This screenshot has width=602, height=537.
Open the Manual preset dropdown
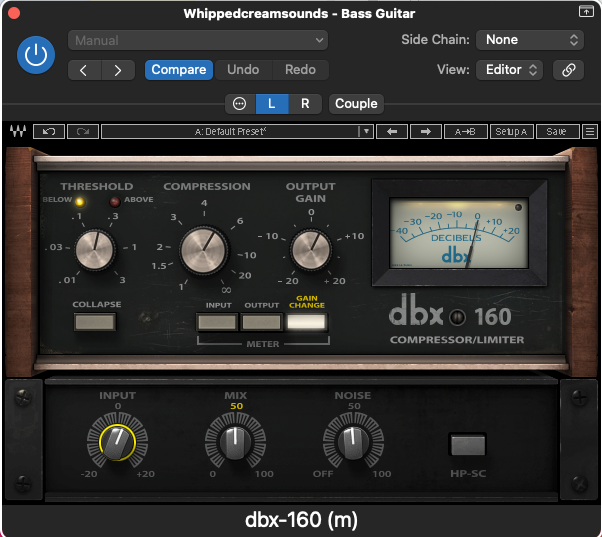pyautogui.click(x=198, y=40)
